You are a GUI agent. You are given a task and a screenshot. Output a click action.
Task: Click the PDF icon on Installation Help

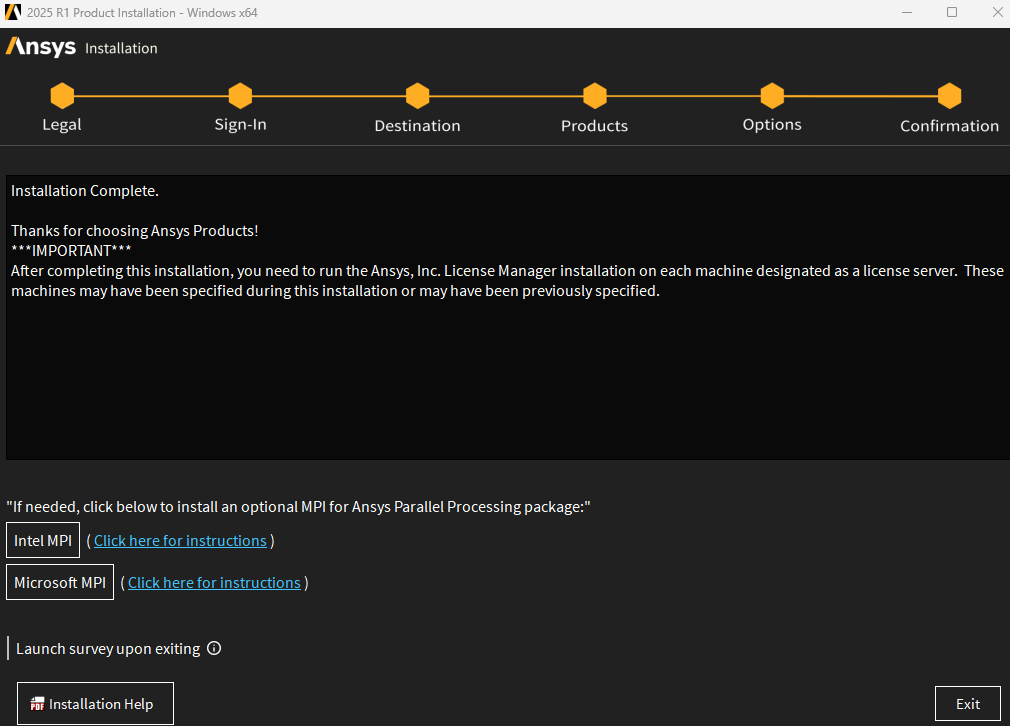click(37, 704)
